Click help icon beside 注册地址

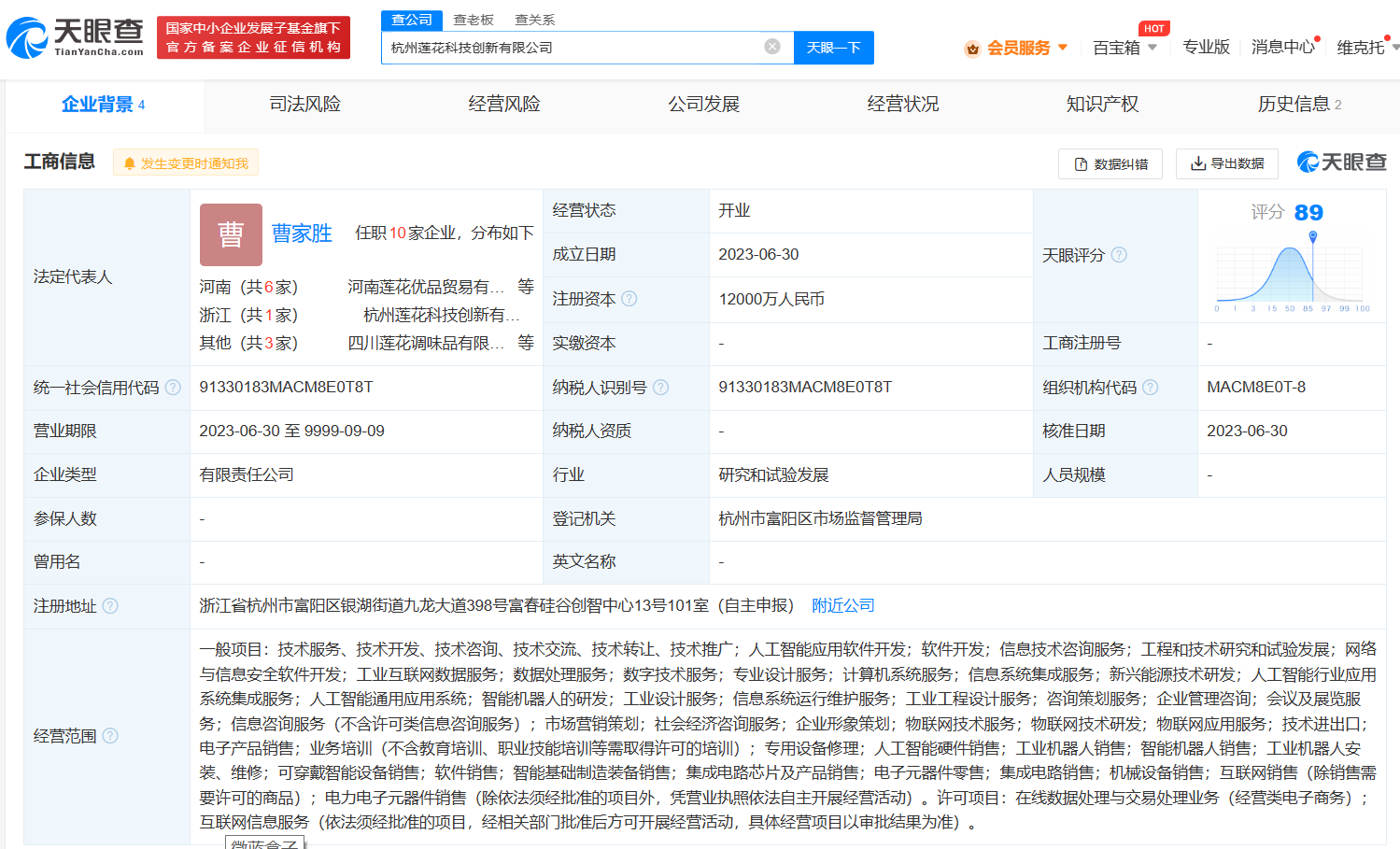click(110, 606)
